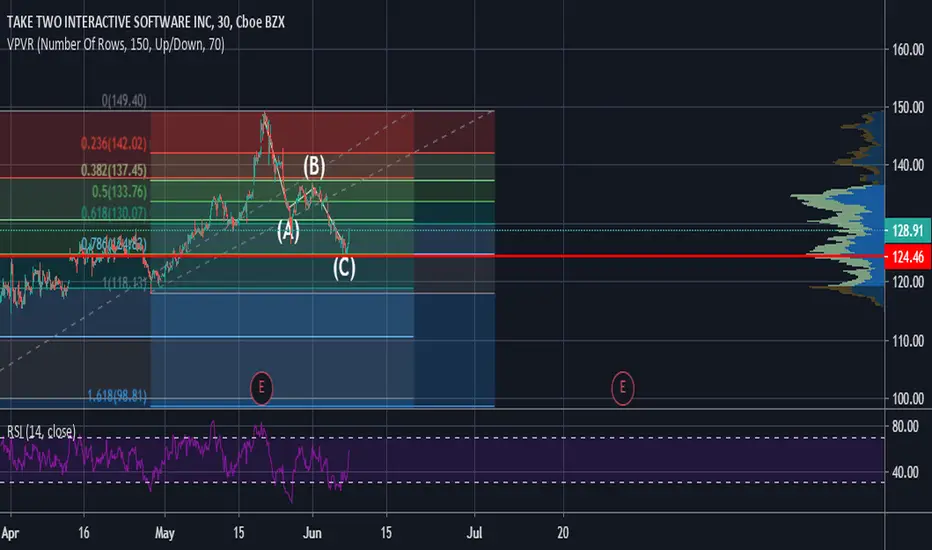Click the 160.00 price axis label
932x550 pixels.
click(908, 50)
